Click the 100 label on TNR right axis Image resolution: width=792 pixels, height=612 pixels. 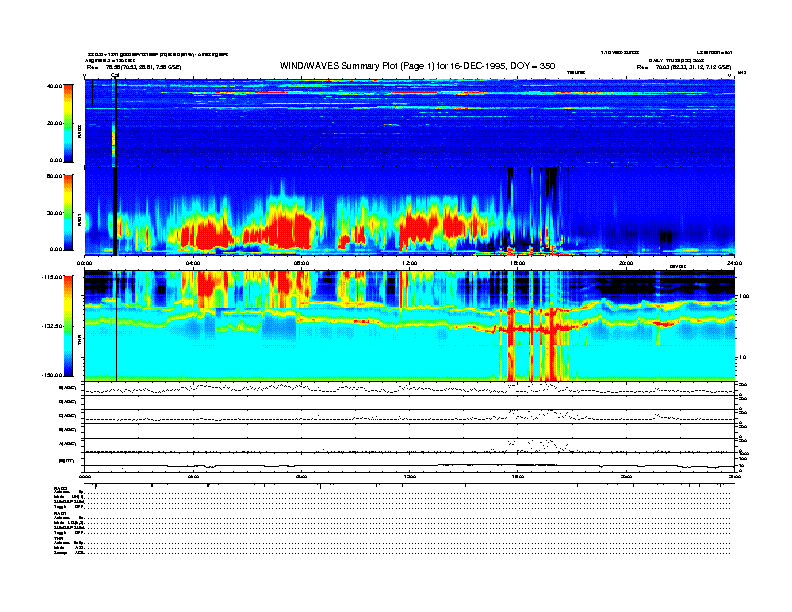[743, 296]
